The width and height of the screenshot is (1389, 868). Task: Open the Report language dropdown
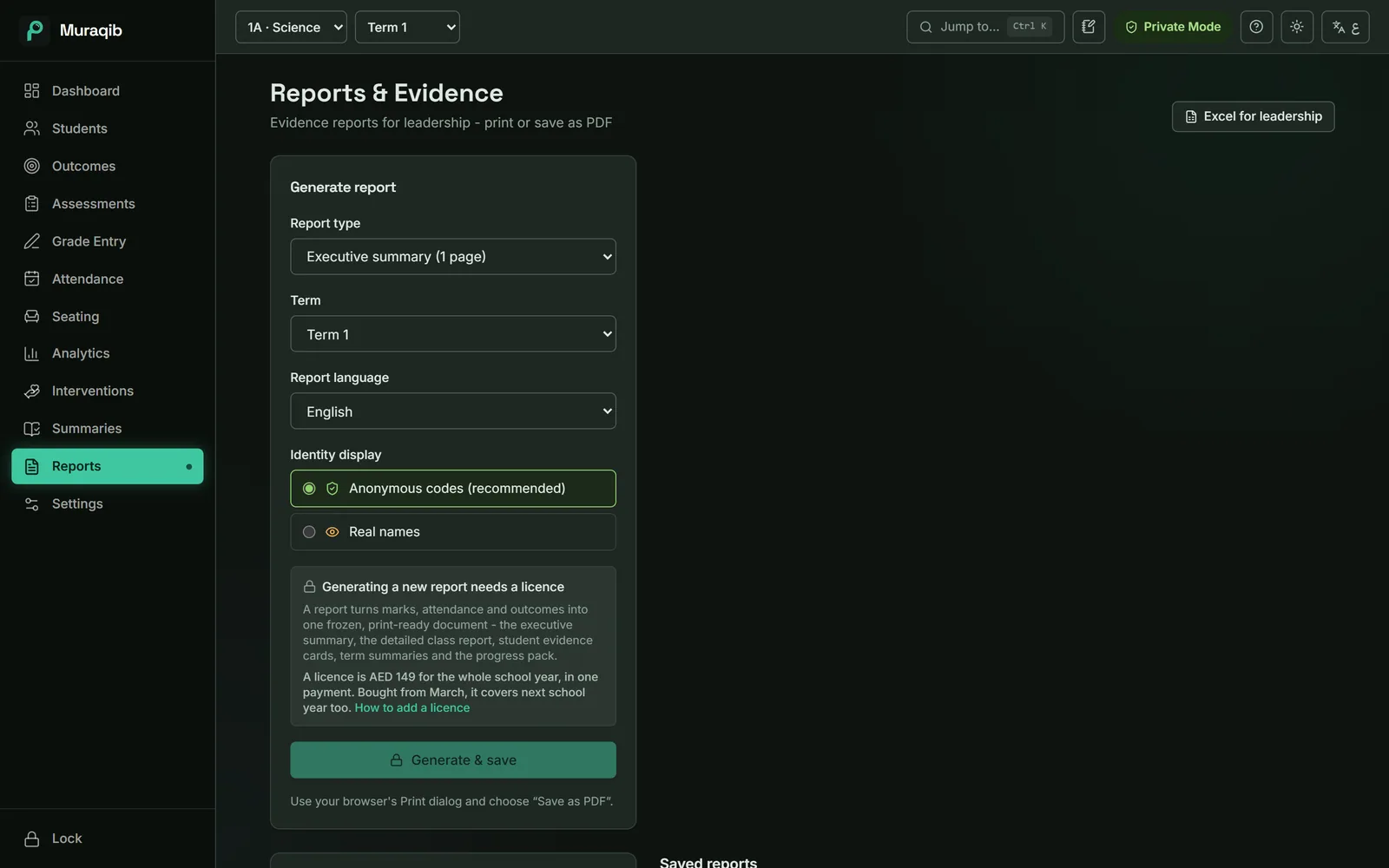(453, 411)
